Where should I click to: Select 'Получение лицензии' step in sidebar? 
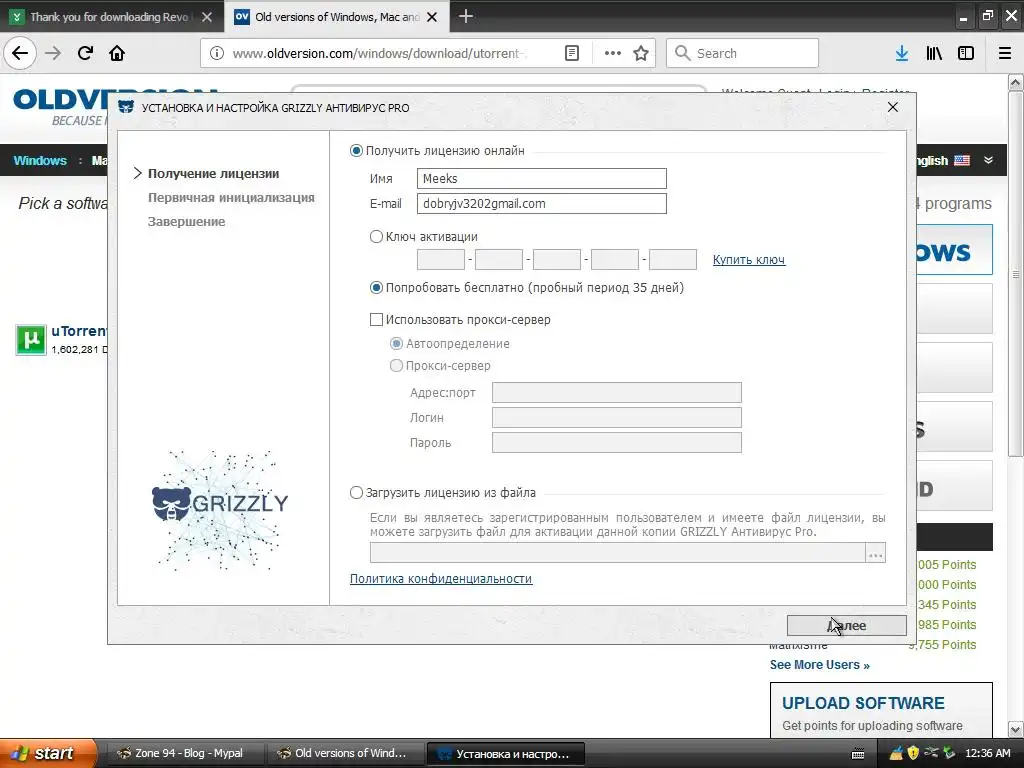click(214, 174)
